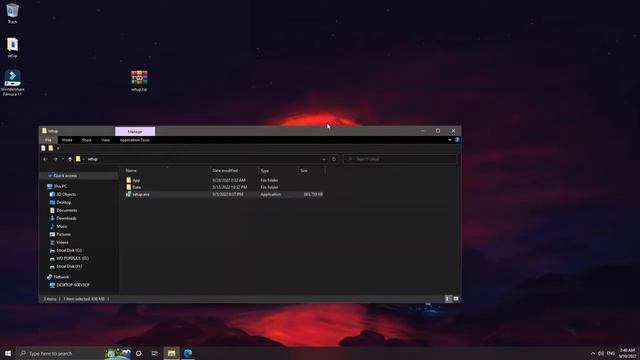
Task: Select Quick access in navigation pane
Action: (65, 176)
